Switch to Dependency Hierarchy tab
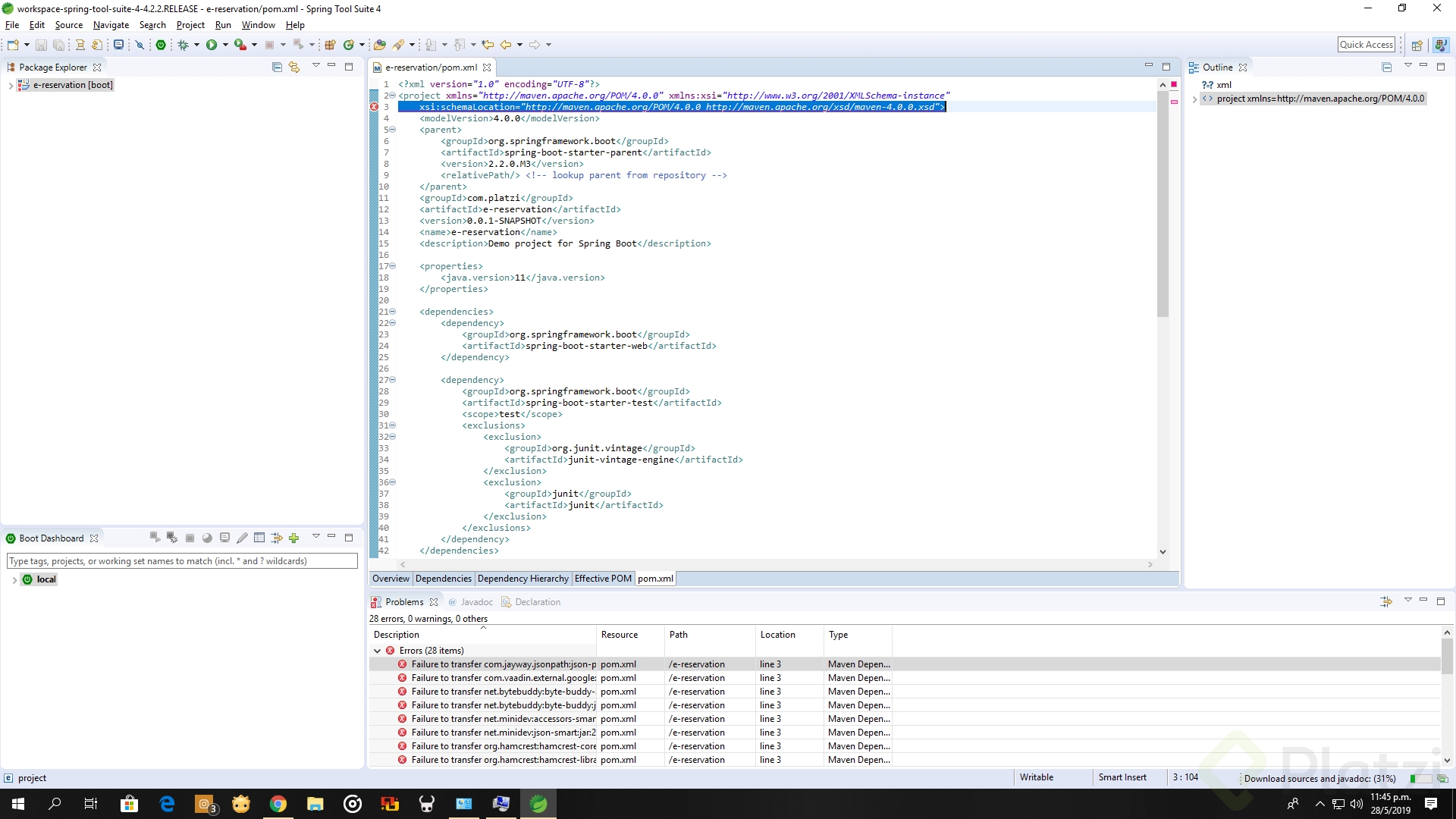The height and width of the screenshot is (819, 1456). pos(523,579)
